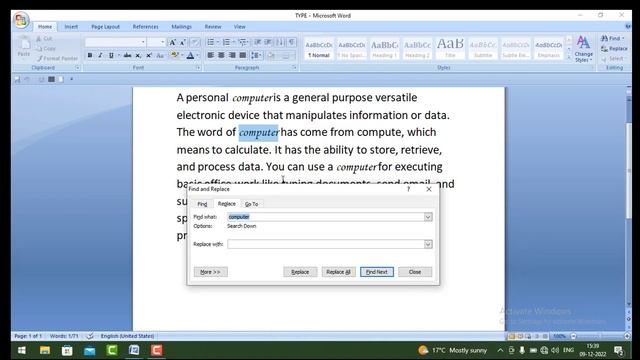Expand the Paragraph group dialog launcher
Image resolution: width=640 pixels, height=360 pixels.
tap(294, 67)
